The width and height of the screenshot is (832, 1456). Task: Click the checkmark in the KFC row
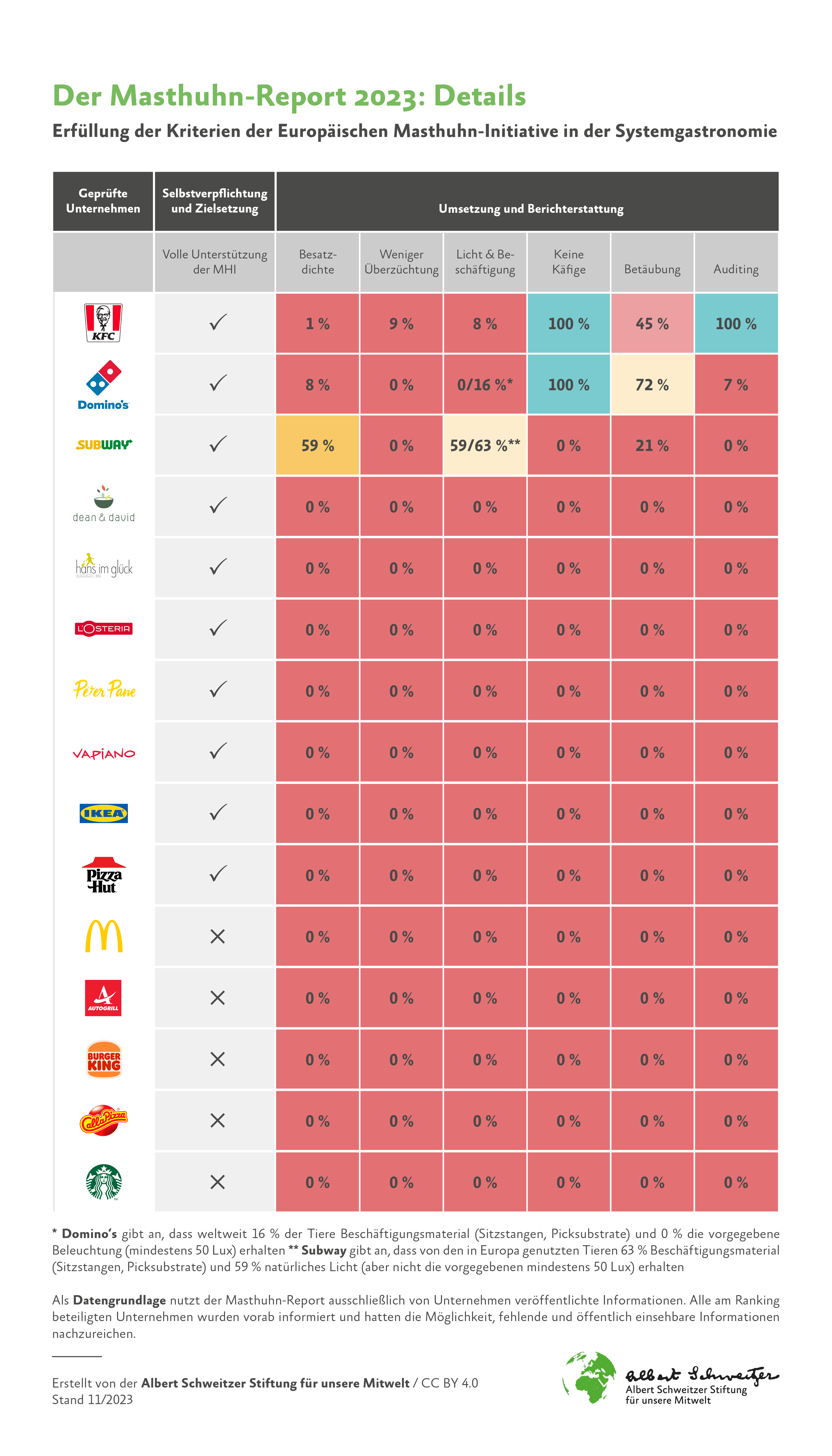pos(218,323)
